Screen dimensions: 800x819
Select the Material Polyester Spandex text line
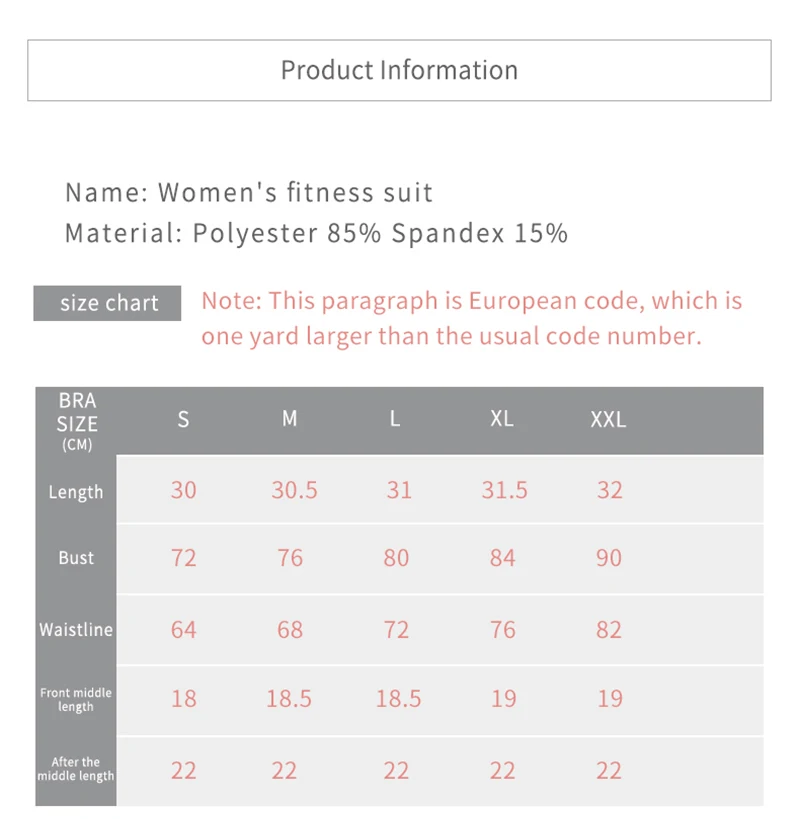(x=316, y=233)
